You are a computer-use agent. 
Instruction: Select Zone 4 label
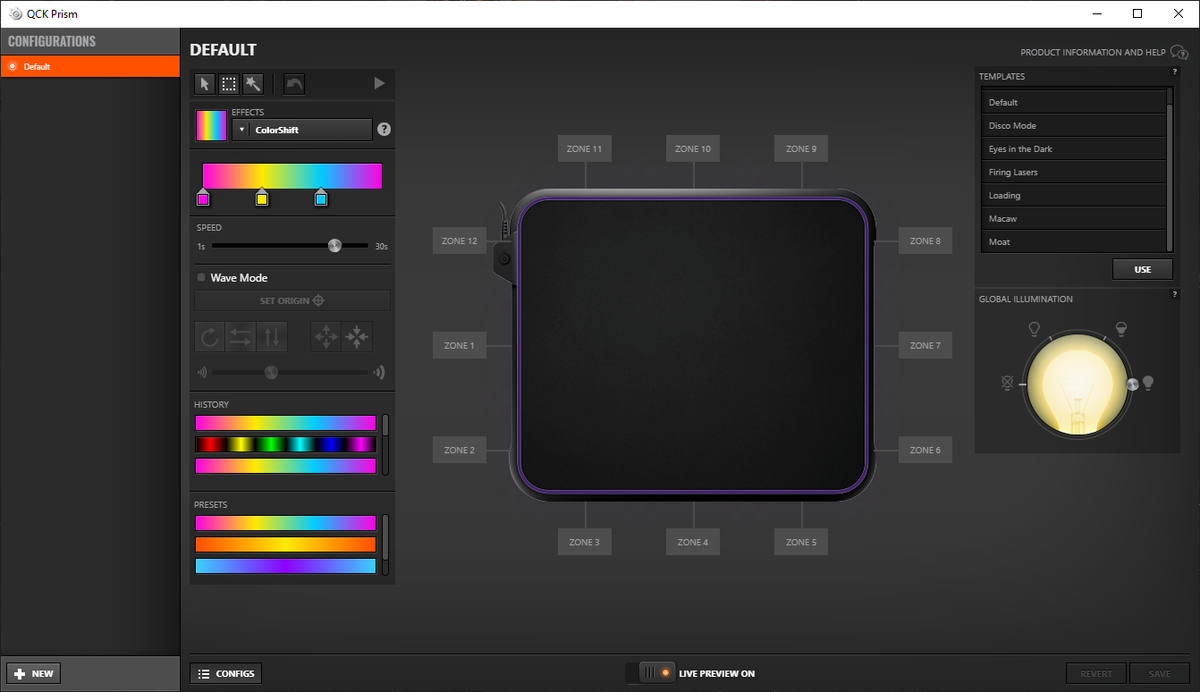point(693,542)
